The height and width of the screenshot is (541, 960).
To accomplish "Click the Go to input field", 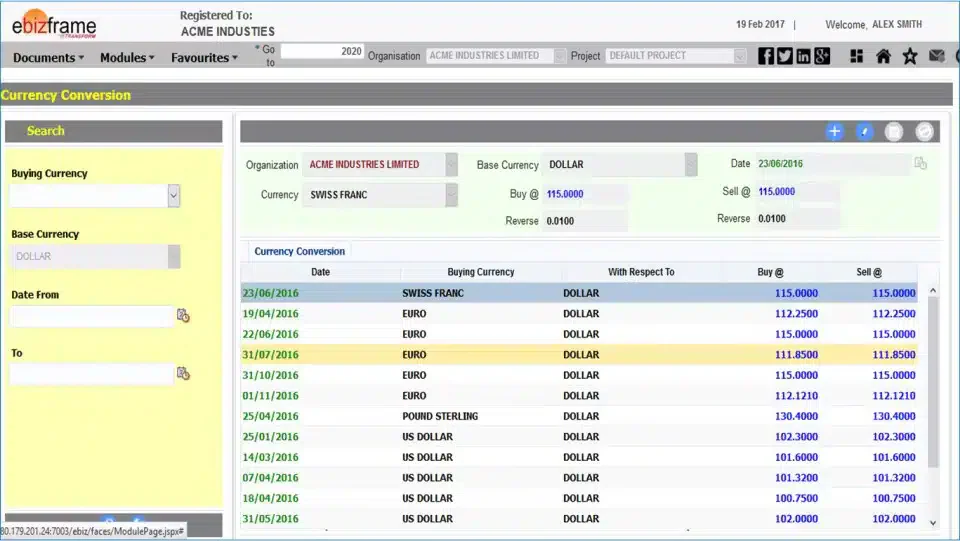I will click(322, 51).
